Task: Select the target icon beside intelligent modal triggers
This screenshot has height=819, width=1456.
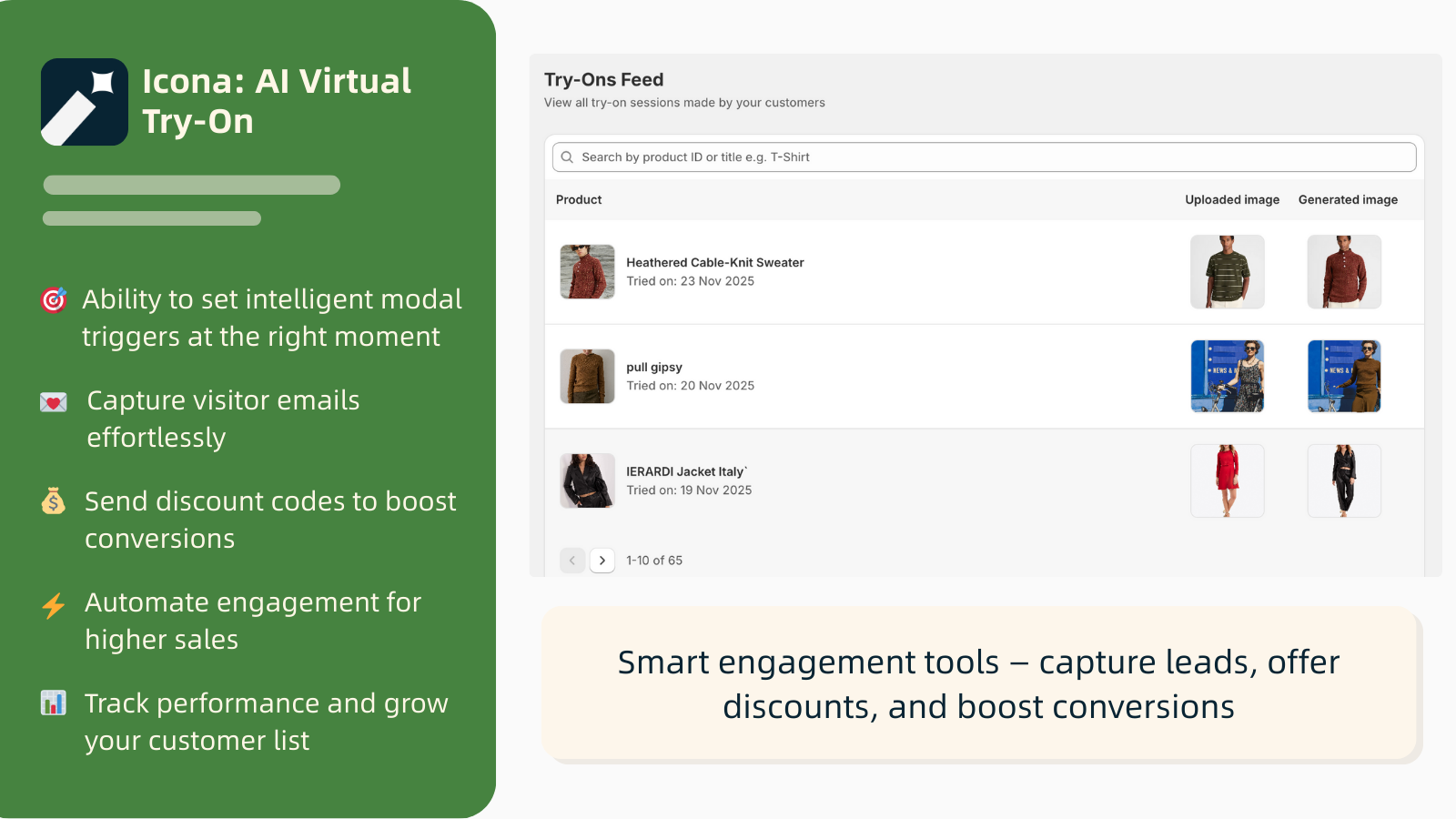Action: 53,300
